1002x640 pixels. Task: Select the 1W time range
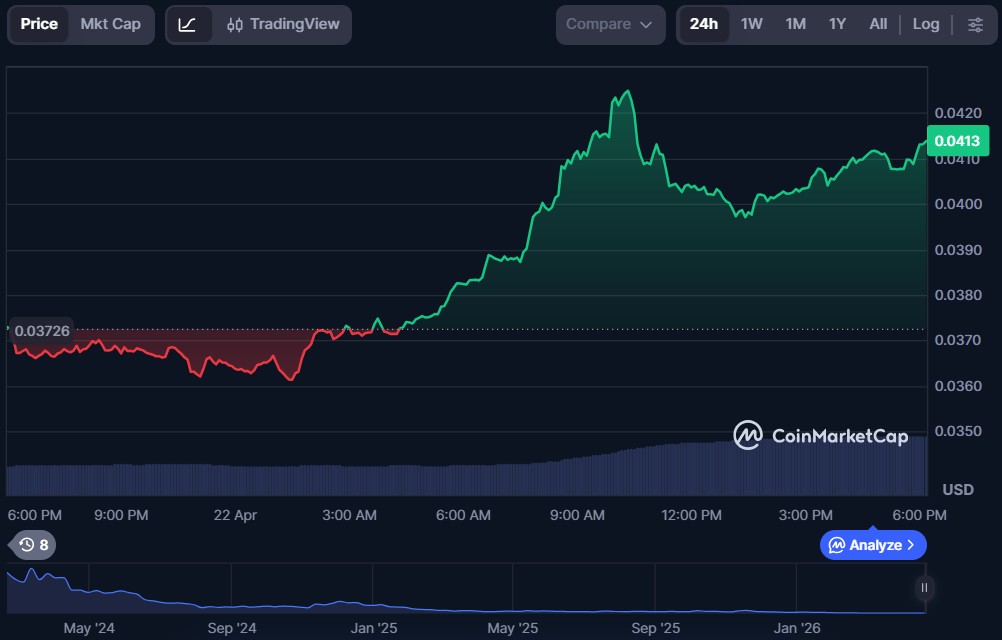click(751, 24)
